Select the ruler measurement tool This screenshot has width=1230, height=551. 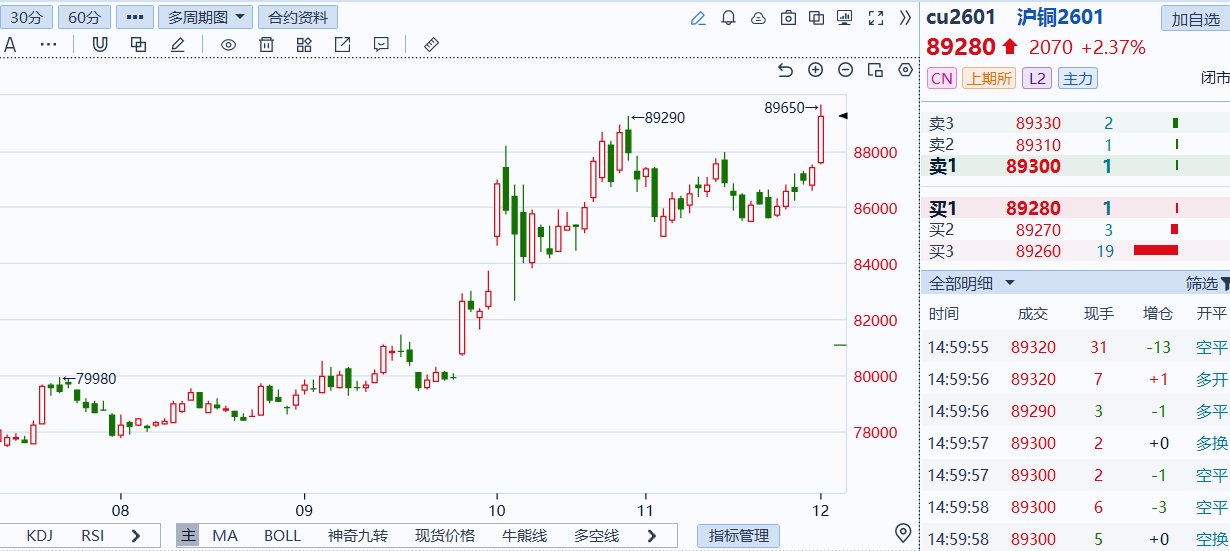click(x=431, y=44)
